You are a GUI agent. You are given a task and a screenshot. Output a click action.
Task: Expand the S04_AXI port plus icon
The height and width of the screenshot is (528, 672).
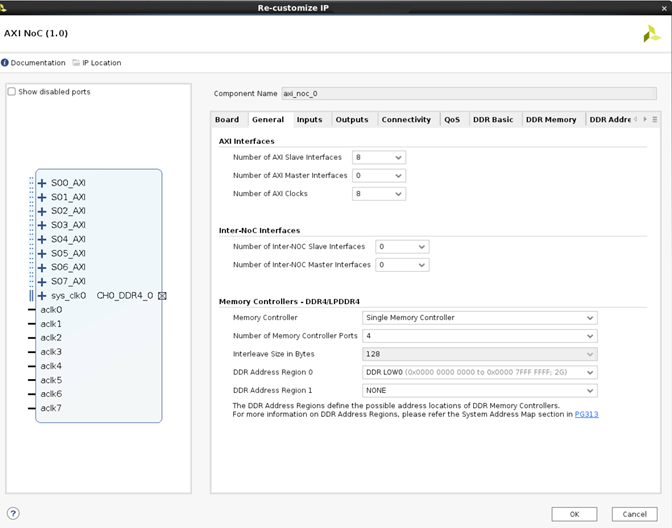[42, 240]
